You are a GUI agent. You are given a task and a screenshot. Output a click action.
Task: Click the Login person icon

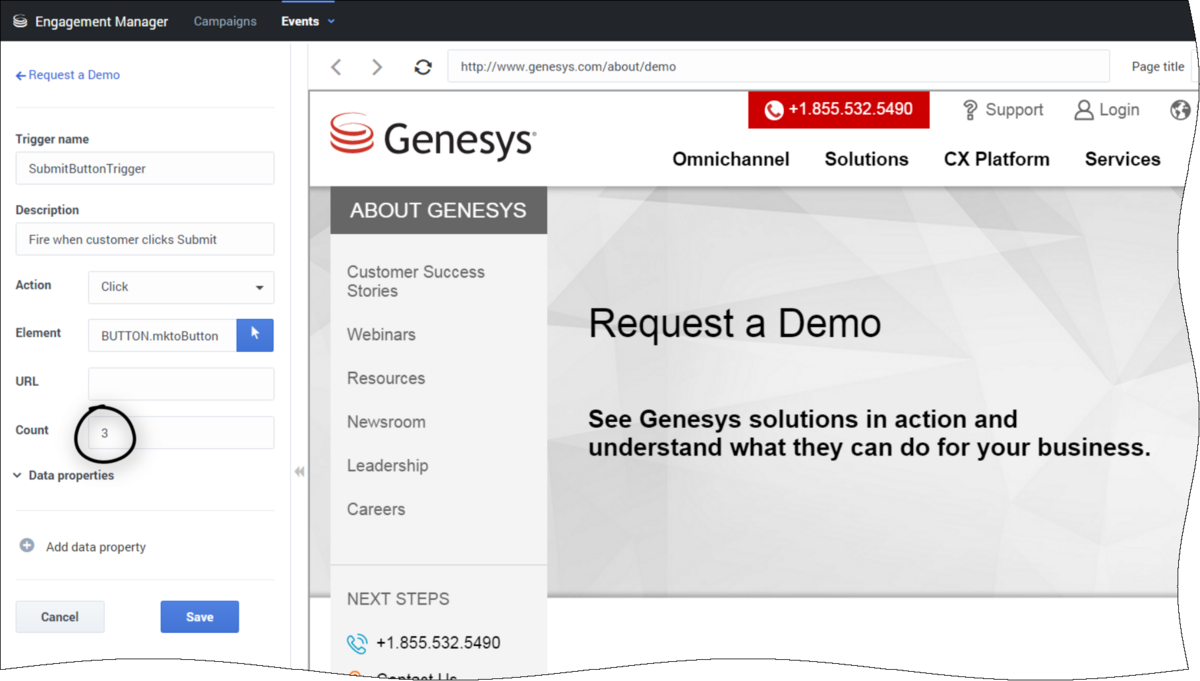point(1083,110)
